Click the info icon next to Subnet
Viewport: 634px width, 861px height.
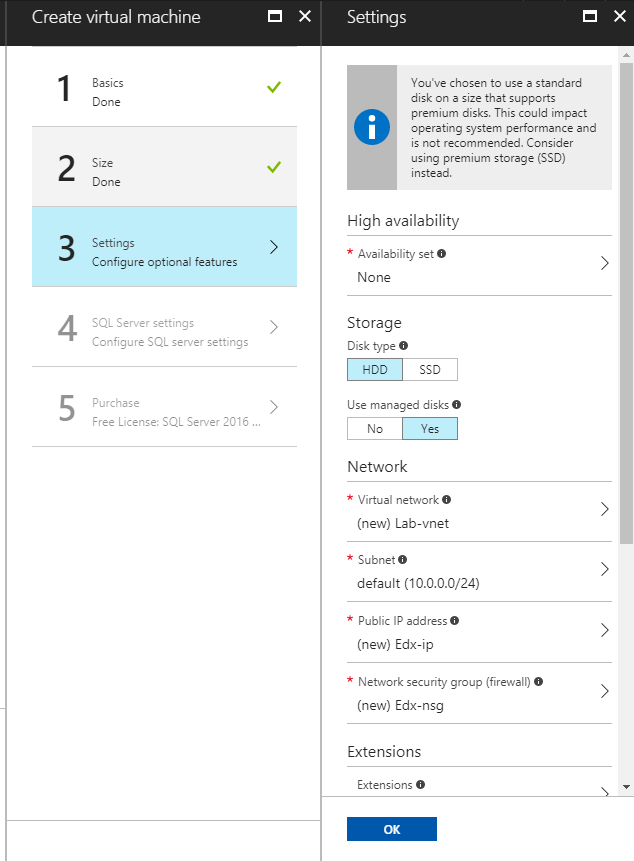(402, 560)
